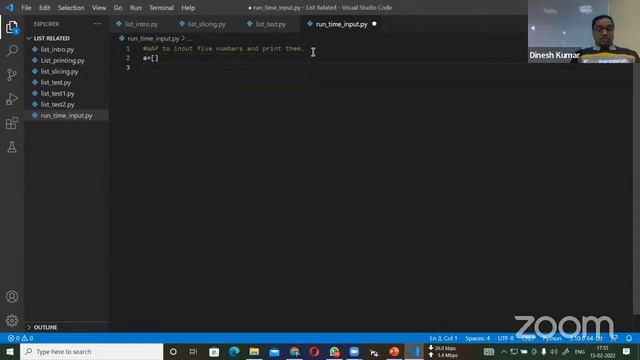Open Windows Action Center notifications
Screen dimensions: 640x360
[x=627, y=351]
